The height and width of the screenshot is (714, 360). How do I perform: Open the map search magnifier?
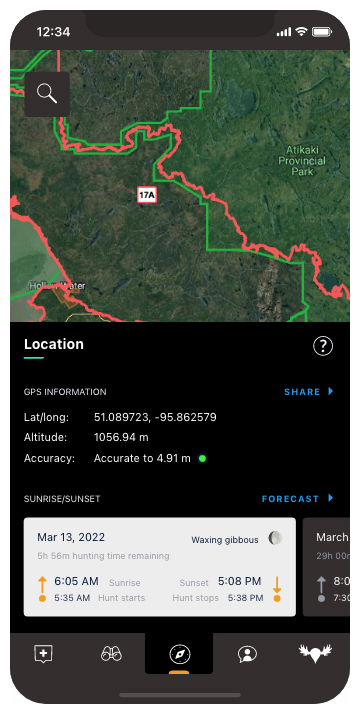click(47, 94)
